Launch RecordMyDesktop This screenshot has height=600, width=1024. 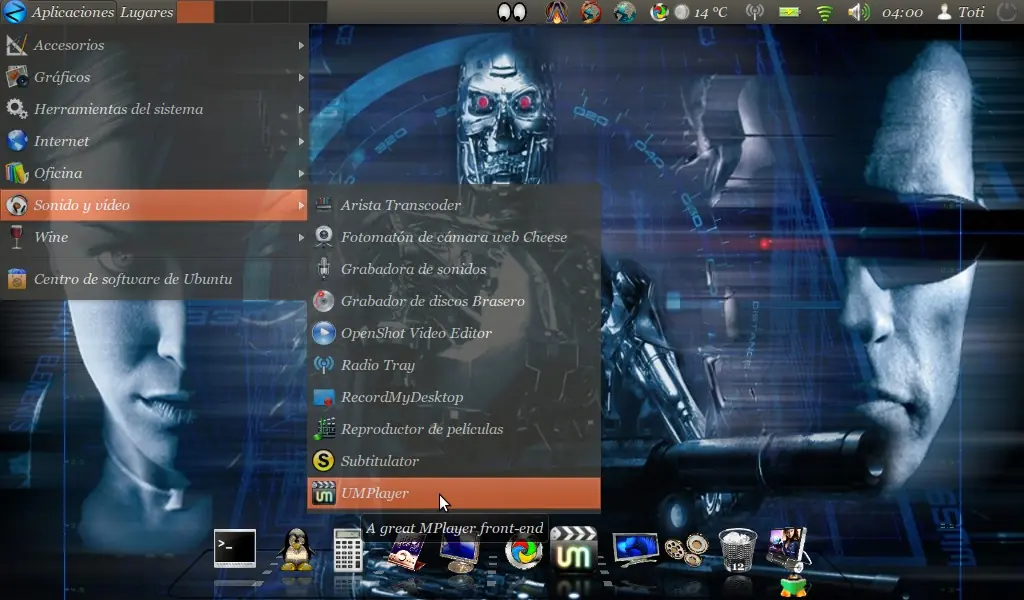[x=453, y=397]
